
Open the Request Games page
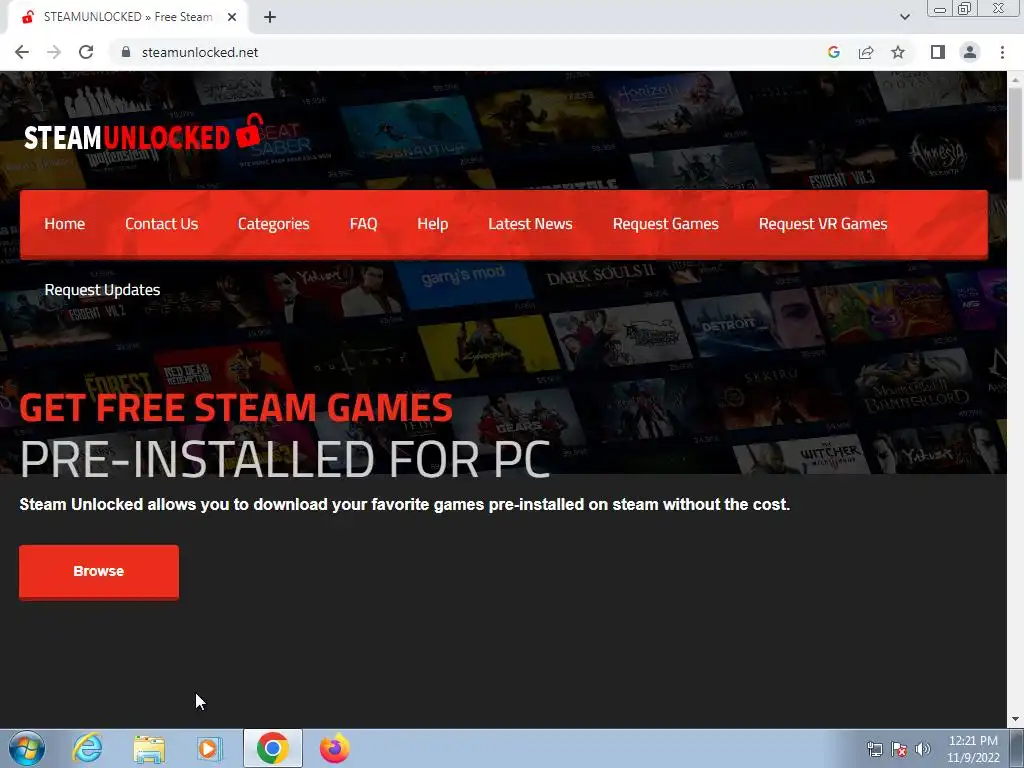(x=665, y=224)
